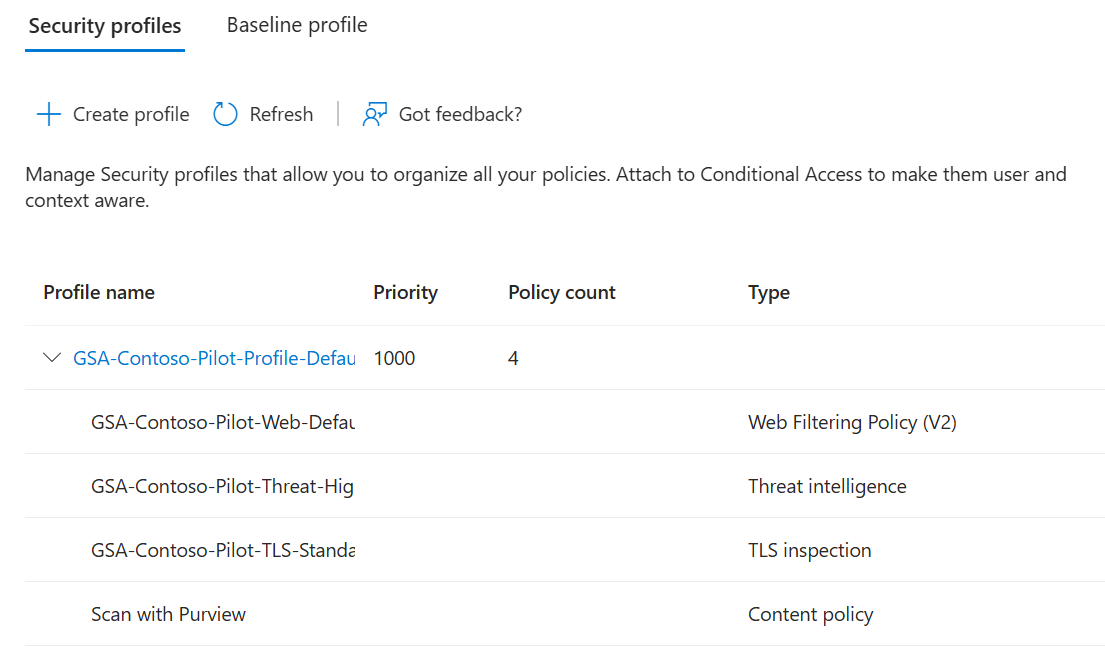Screen dimensions: 1105x663
Task: Switch to the Security profiles tab
Action: click(x=105, y=26)
